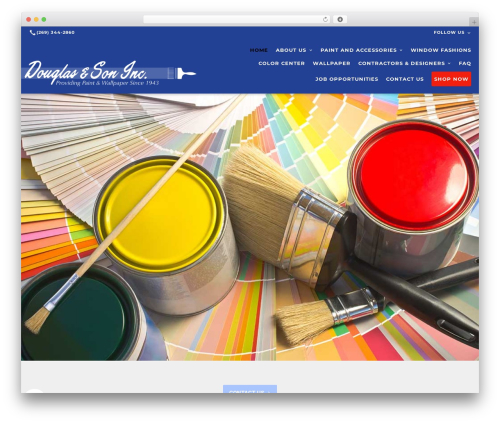
Task: Expand the Follow Us dropdown
Action: [452, 32]
